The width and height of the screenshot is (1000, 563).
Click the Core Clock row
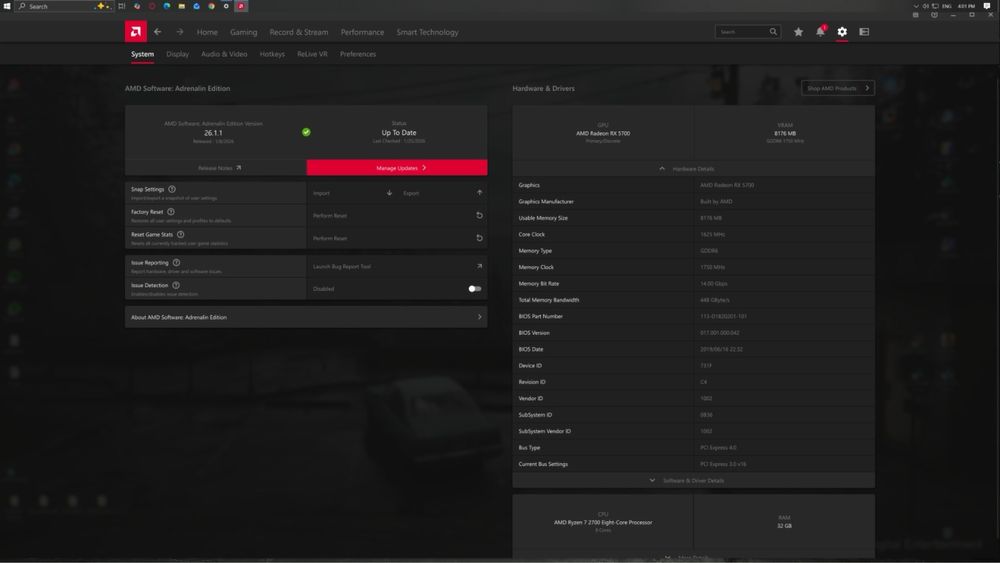coord(694,235)
